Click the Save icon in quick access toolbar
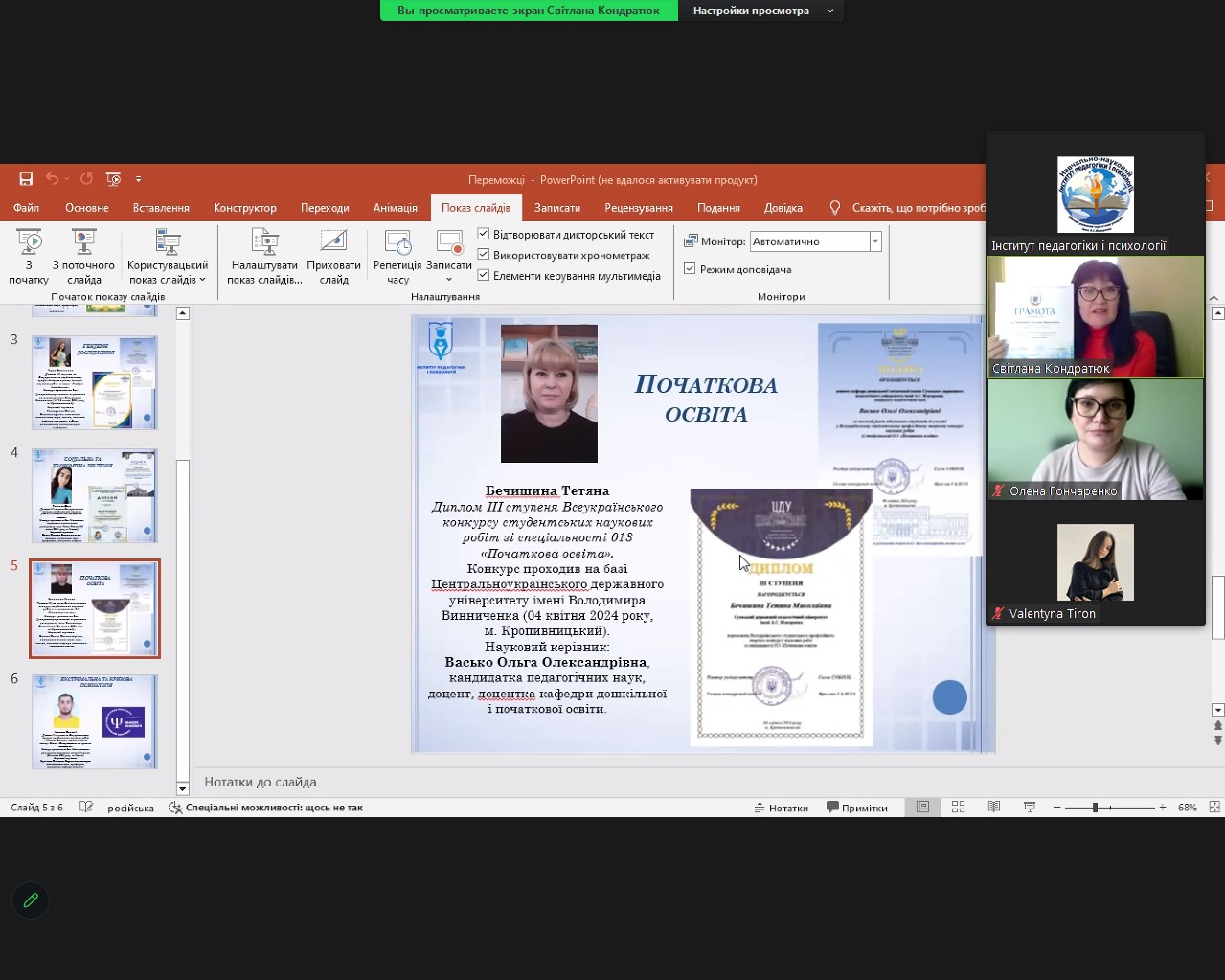This screenshot has width=1225, height=980. 26,179
